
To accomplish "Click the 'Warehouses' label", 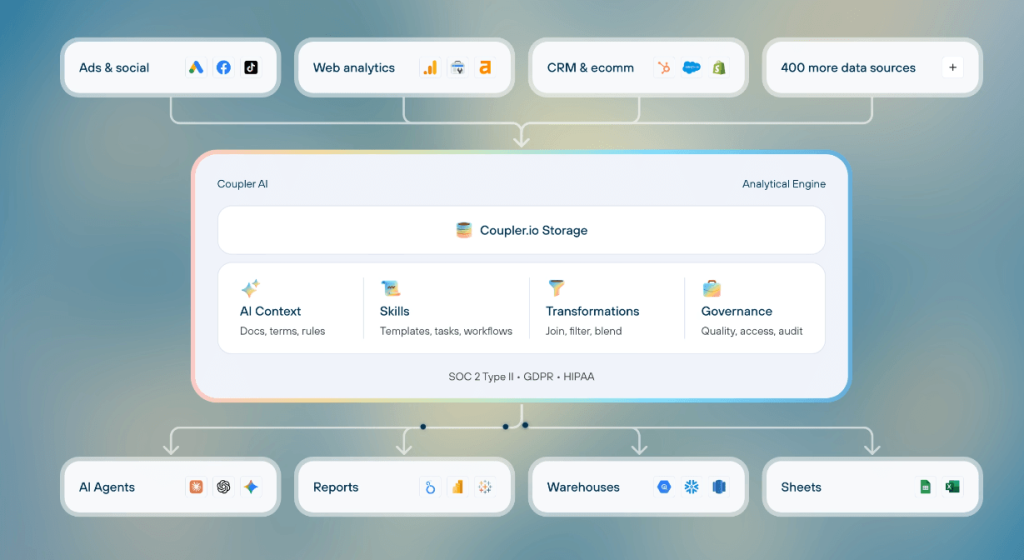I will pos(583,488).
